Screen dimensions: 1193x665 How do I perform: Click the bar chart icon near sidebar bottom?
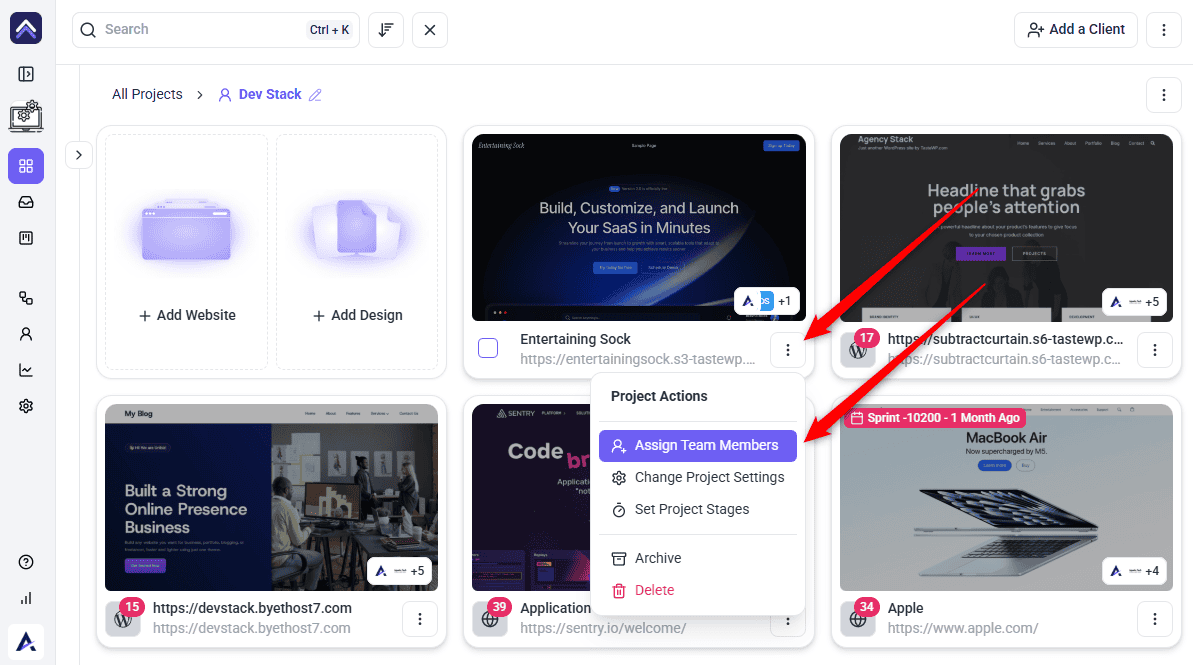pyautogui.click(x=26, y=598)
